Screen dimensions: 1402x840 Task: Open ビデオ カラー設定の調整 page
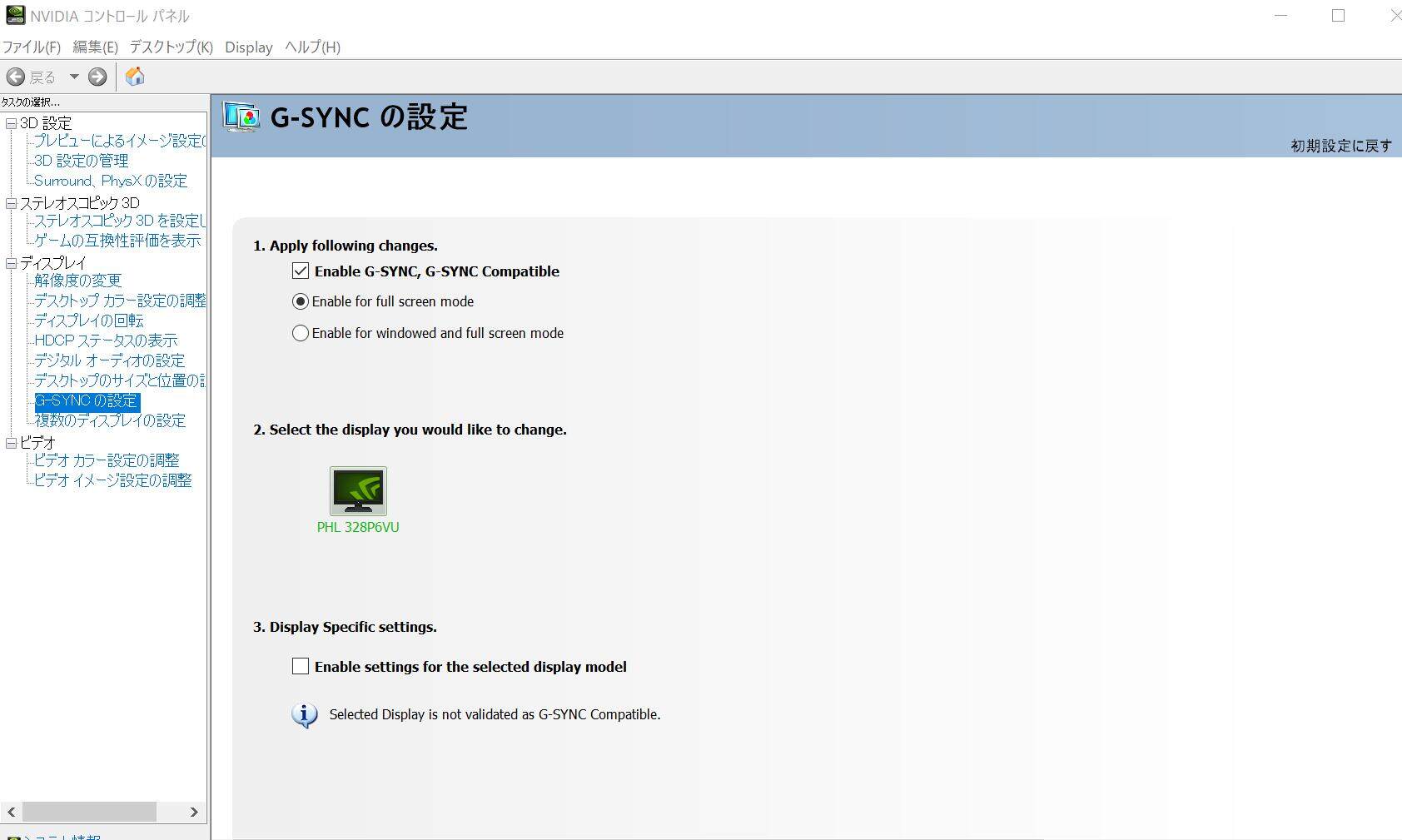[107, 460]
